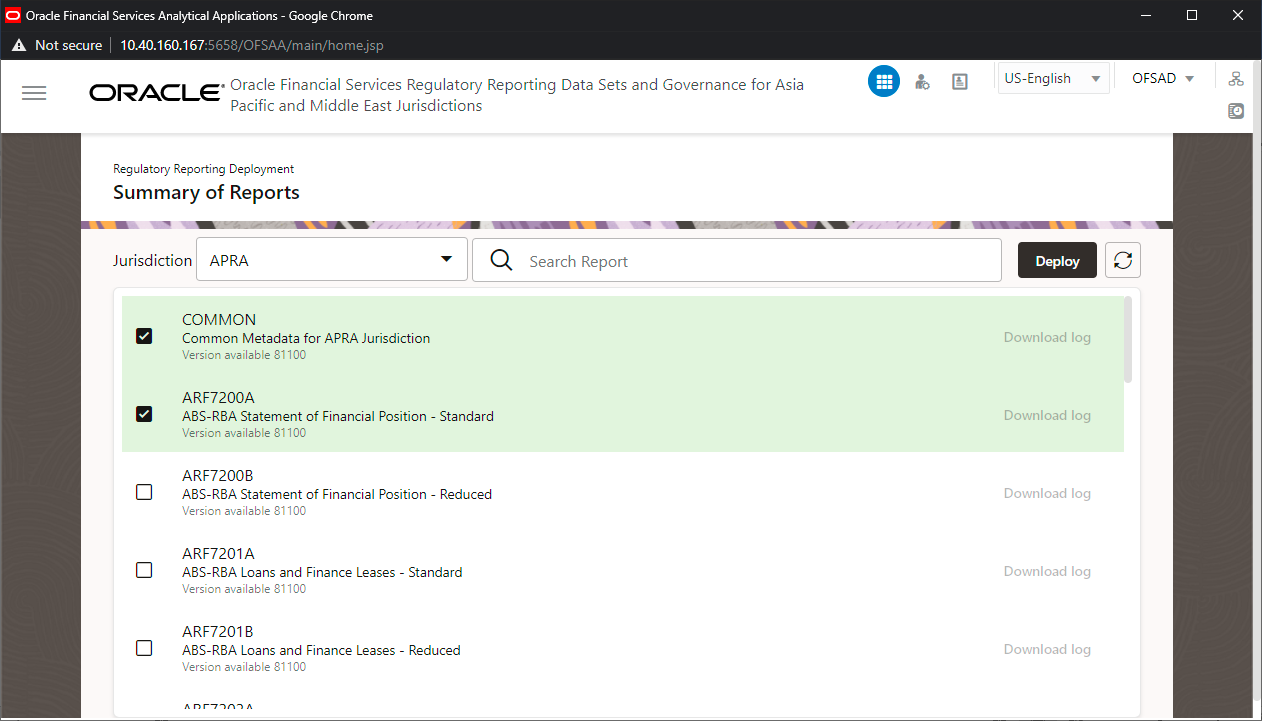This screenshot has height=721, width=1262.
Task: Click the COMMON report title
Action: pos(219,320)
